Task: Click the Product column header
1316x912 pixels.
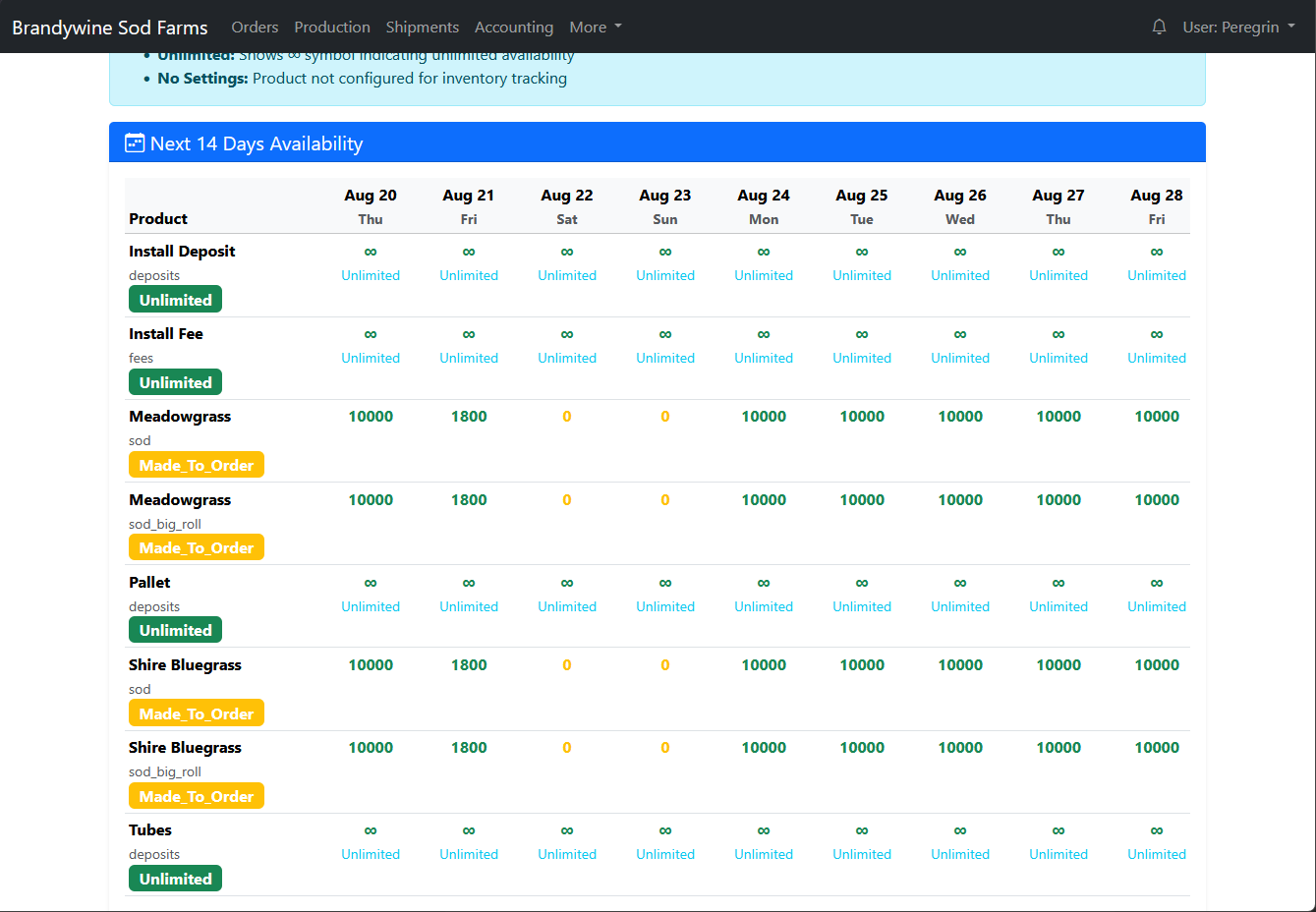Action: [158, 219]
